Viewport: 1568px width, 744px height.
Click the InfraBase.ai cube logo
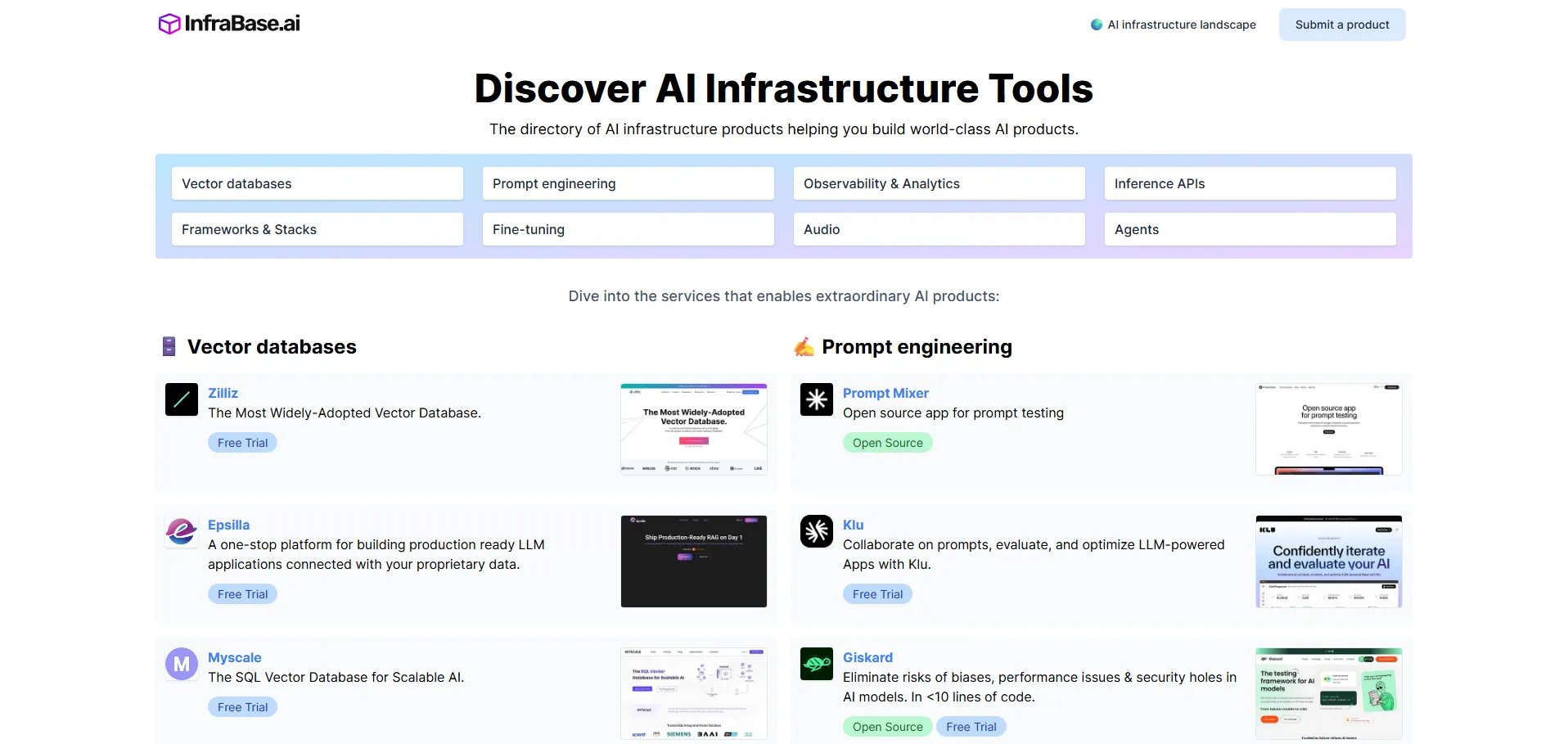[x=169, y=24]
